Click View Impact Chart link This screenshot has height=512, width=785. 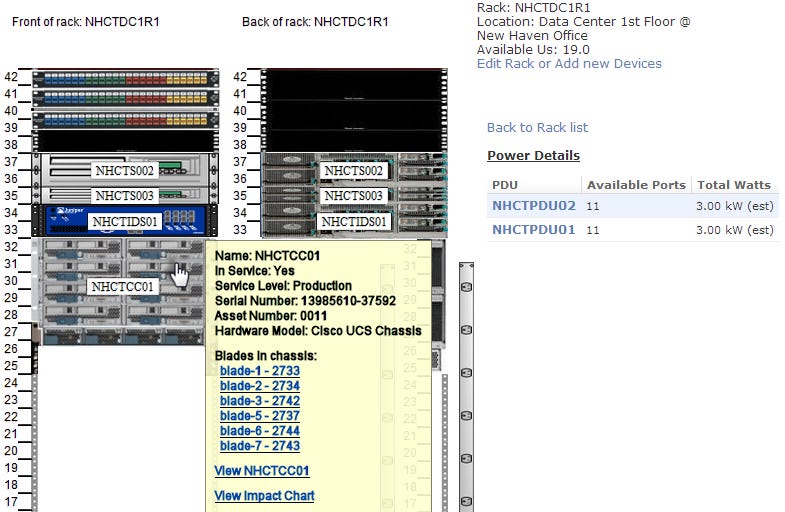264,496
